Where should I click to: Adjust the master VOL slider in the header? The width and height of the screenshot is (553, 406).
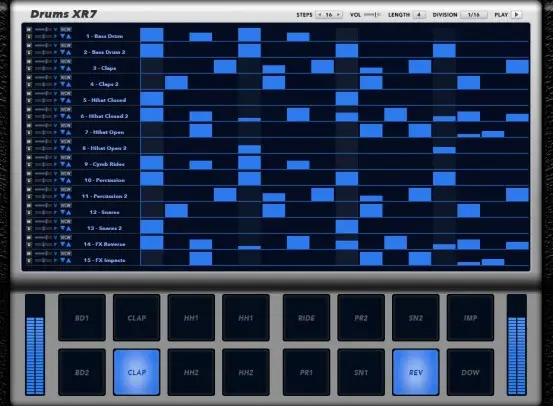[x=372, y=15]
